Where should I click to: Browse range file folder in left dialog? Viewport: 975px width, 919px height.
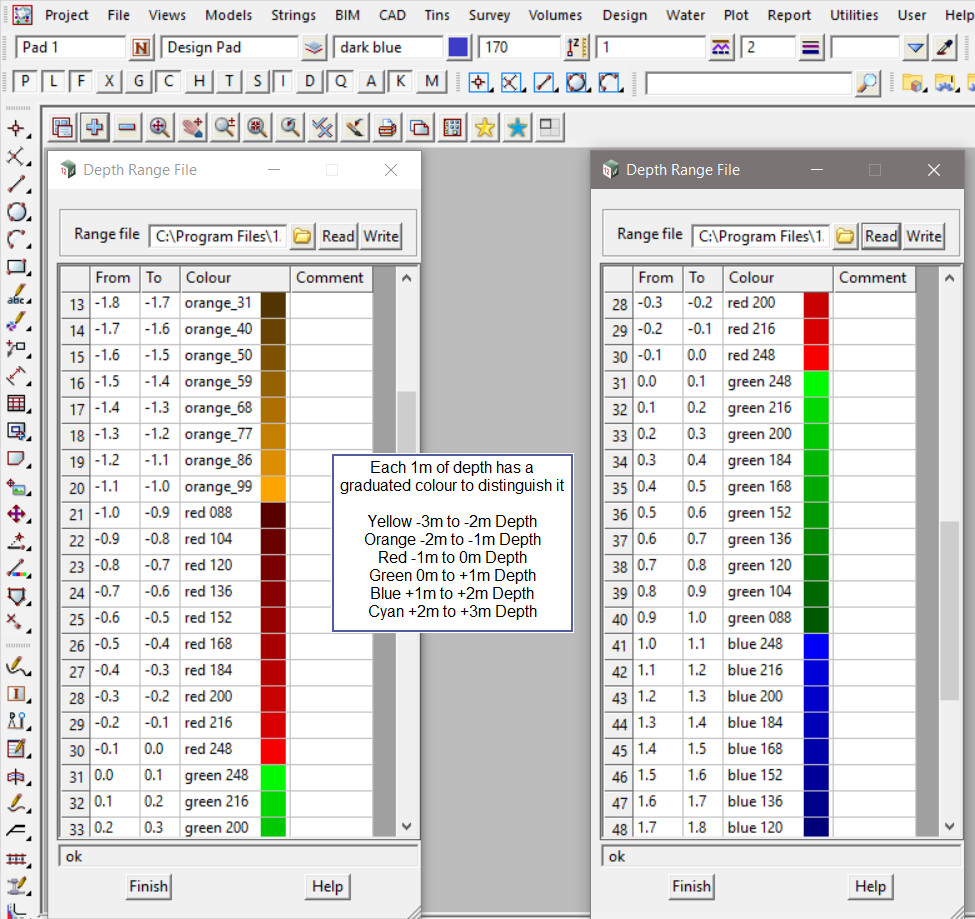[x=302, y=236]
